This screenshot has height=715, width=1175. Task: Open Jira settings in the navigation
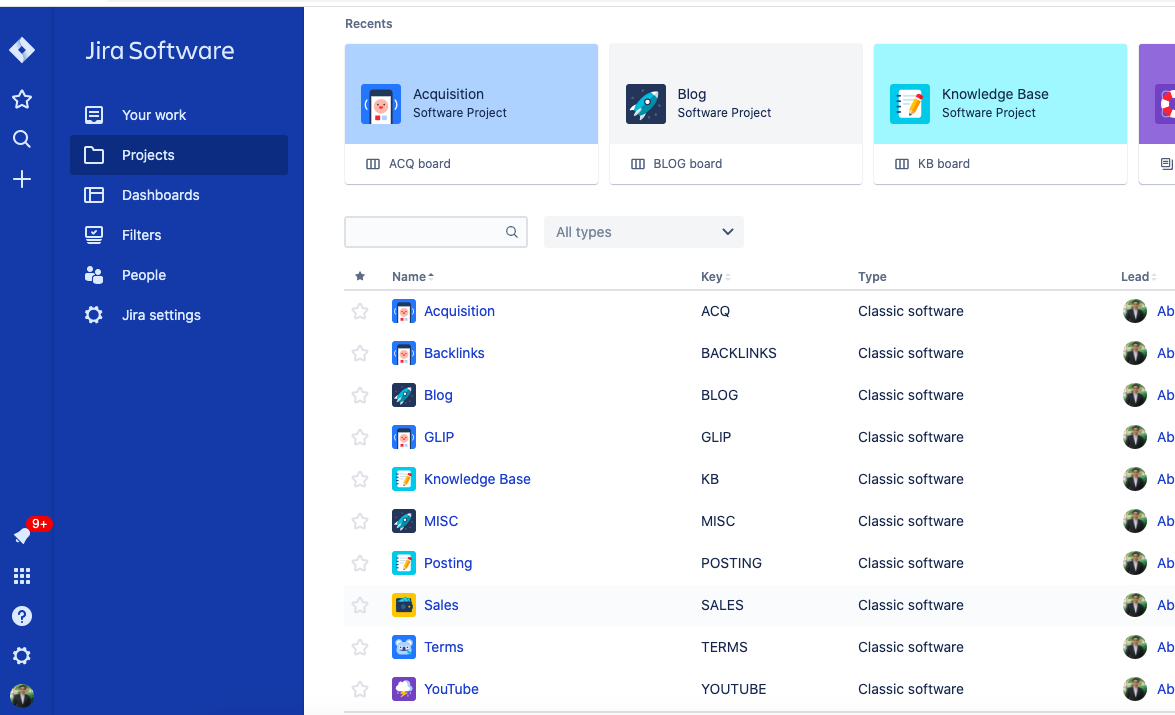pyautogui.click(x=179, y=315)
